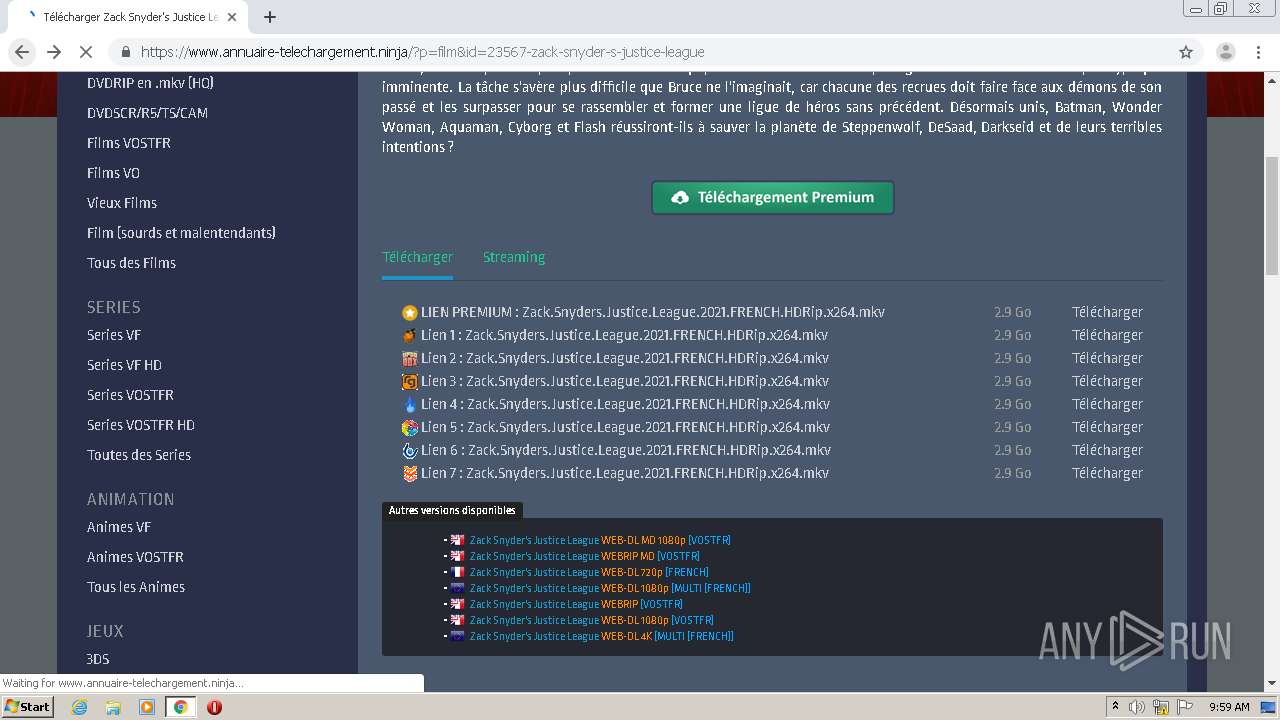Click the volume speaker tray icon
The image size is (1280, 720).
tap(1137, 707)
